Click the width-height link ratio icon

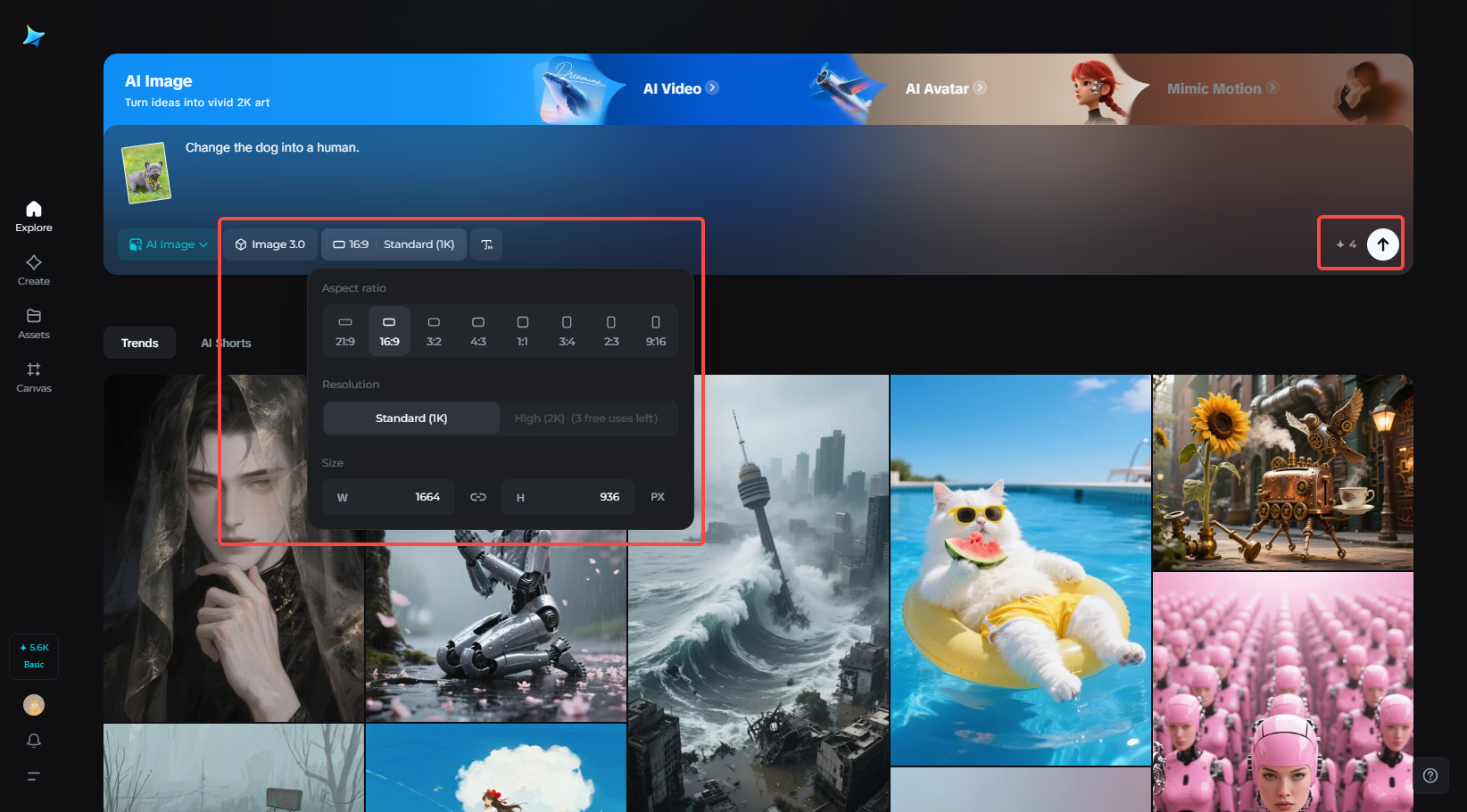coord(478,497)
